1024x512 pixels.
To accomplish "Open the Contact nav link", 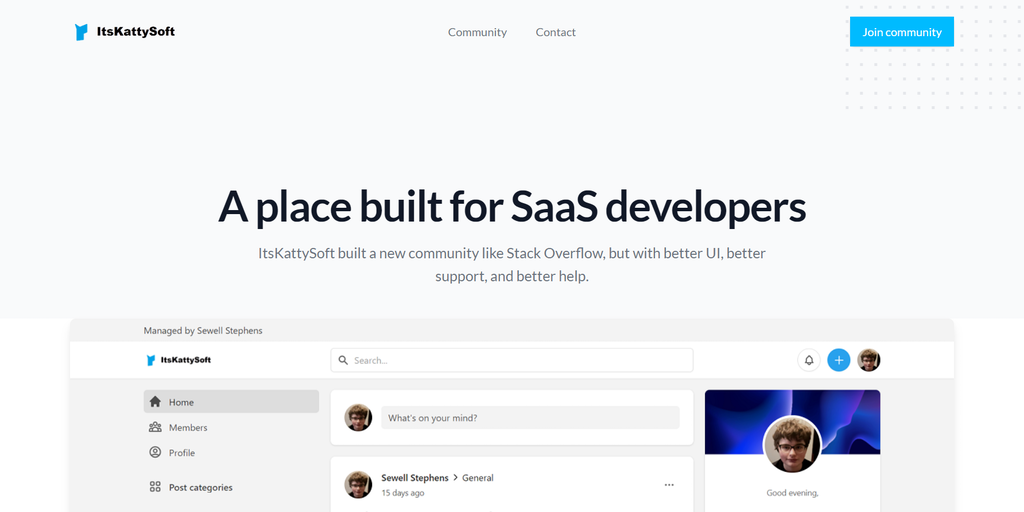I will coord(555,32).
